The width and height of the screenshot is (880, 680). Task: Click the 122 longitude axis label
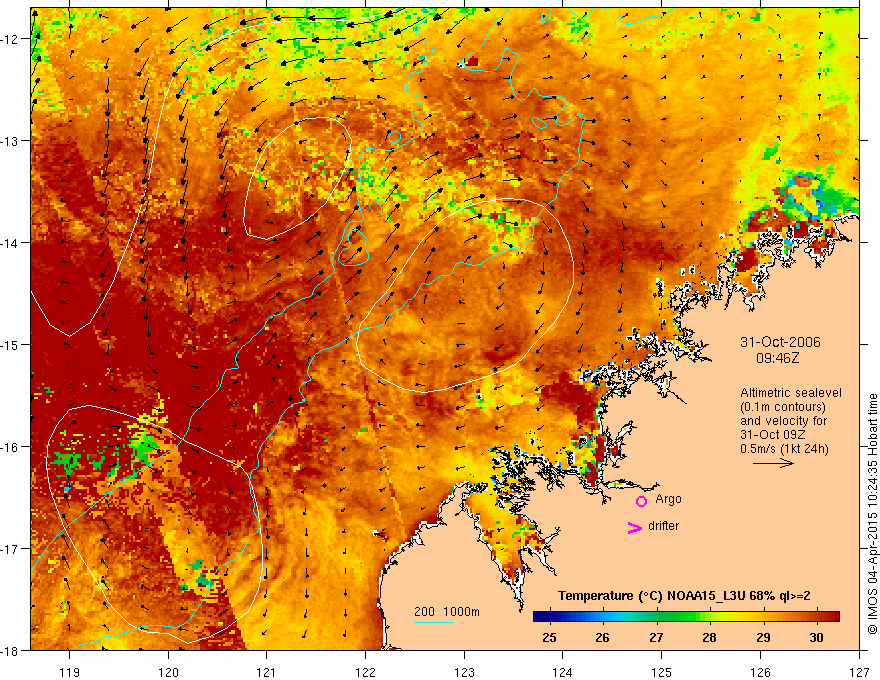pos(365,672)
